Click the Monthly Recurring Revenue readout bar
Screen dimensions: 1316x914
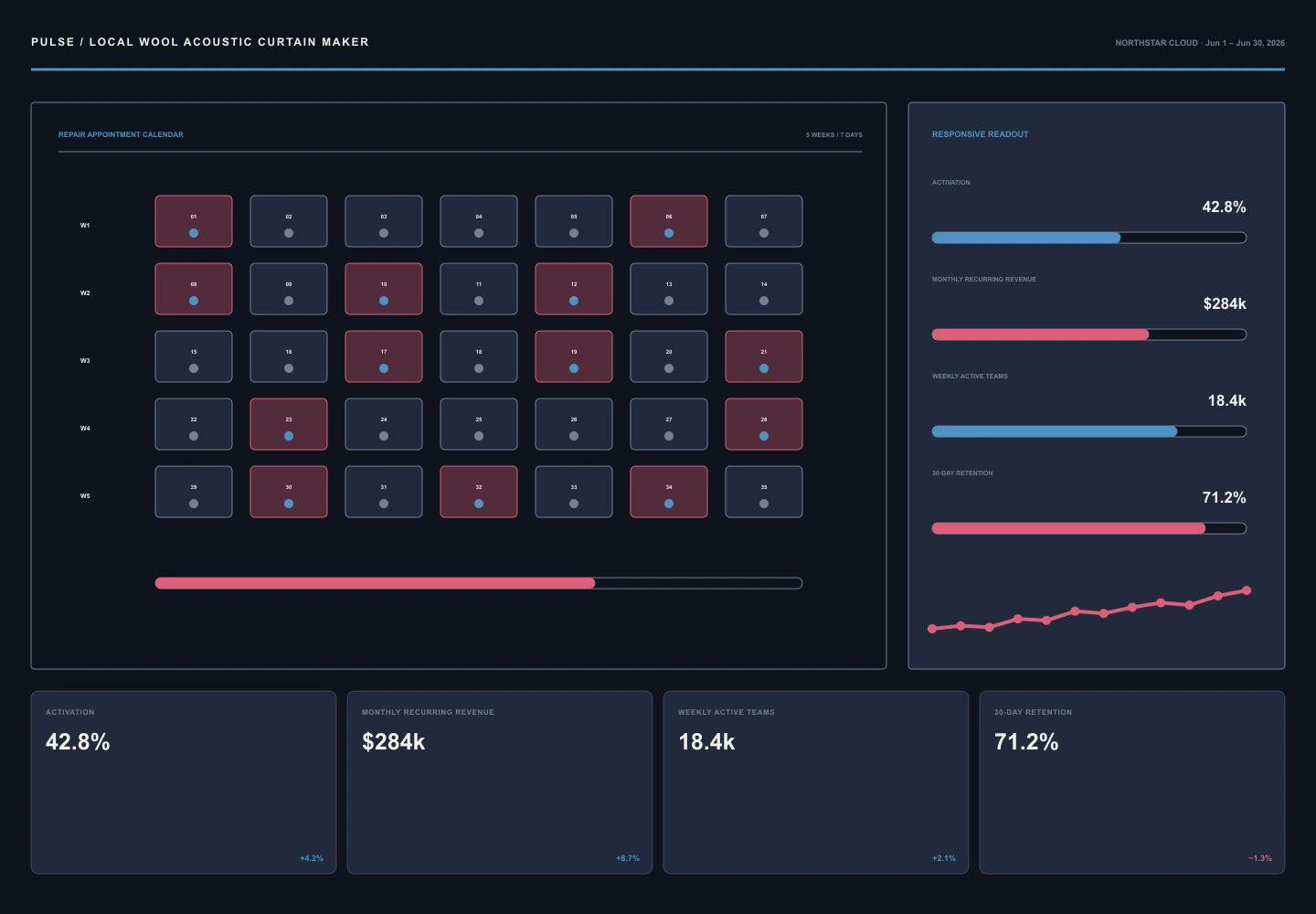[x=1089, y=335]
